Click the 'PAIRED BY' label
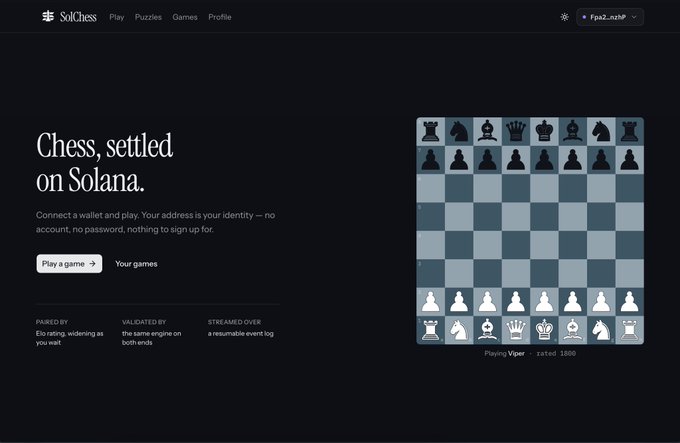680x443 pixels. [x=52, y=322]
